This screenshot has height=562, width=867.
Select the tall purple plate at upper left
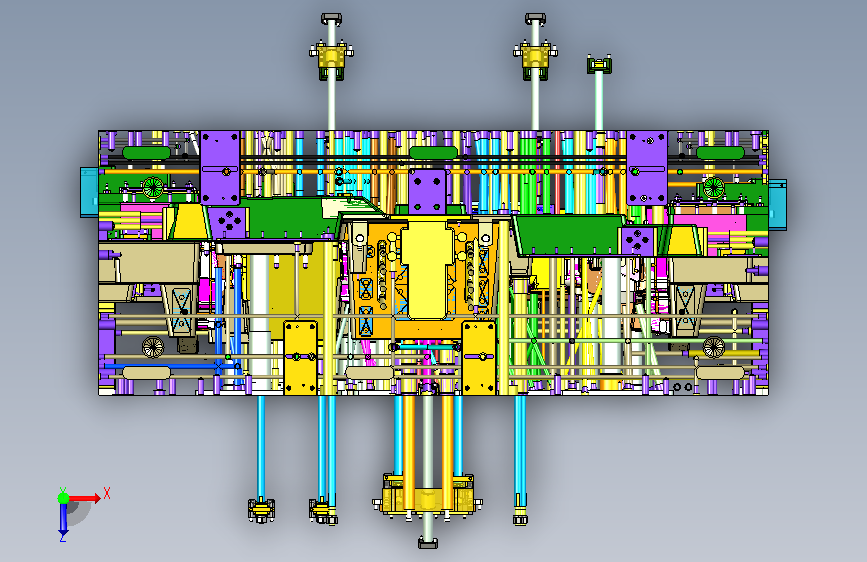(x=220, y=168)
